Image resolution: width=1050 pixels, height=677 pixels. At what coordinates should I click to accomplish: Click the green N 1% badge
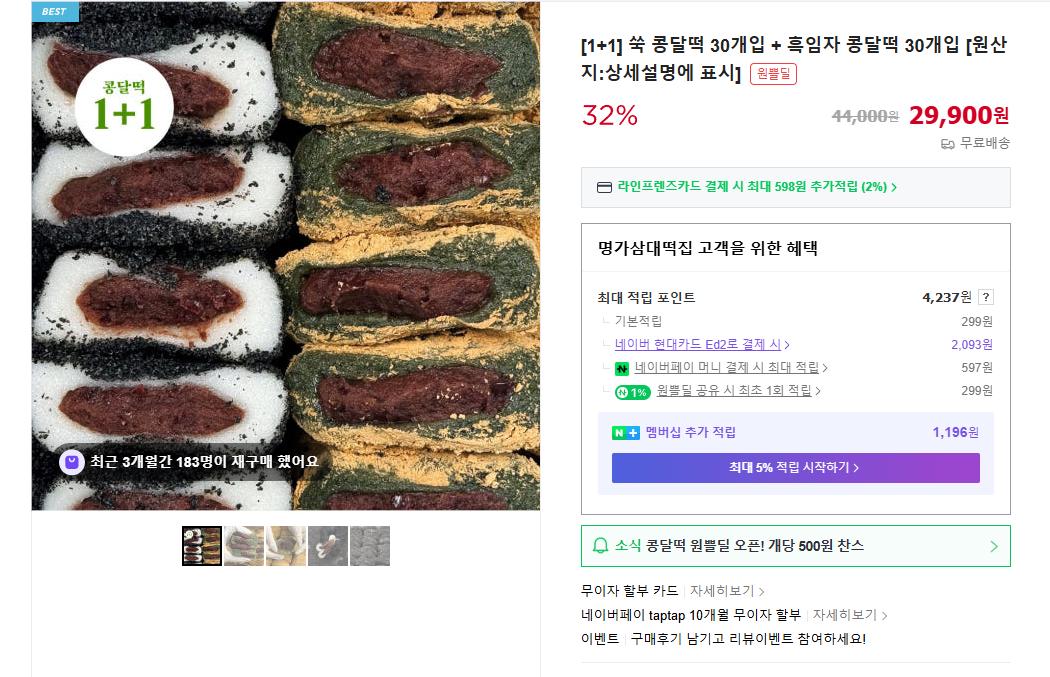633,392
